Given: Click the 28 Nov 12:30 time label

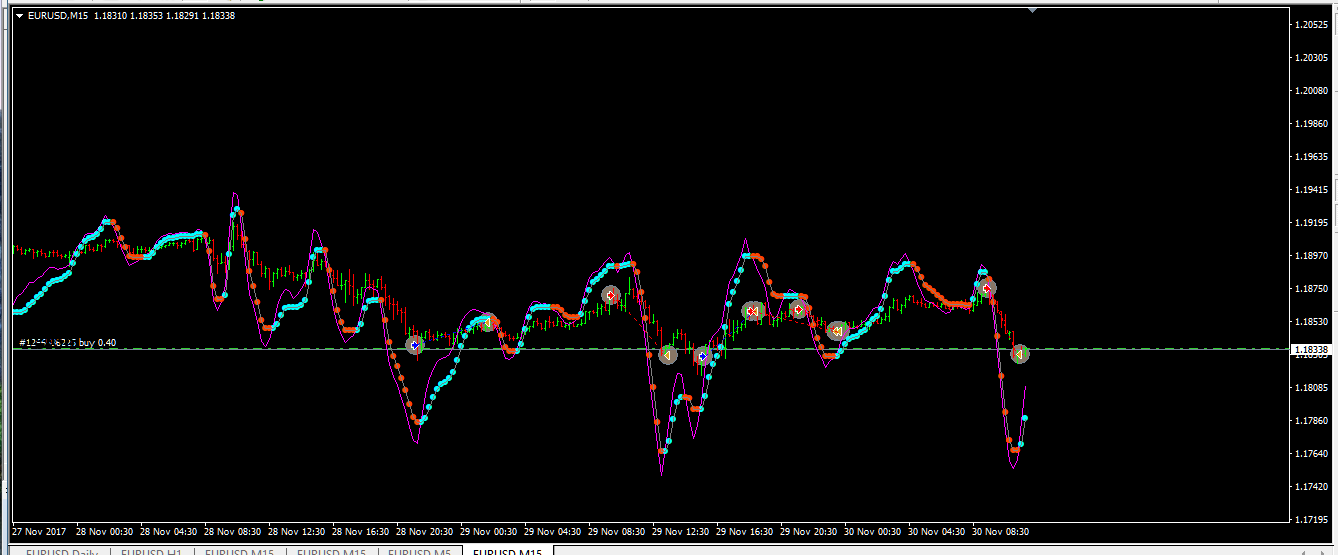Looking at the screenshot, I should point(298,532).
